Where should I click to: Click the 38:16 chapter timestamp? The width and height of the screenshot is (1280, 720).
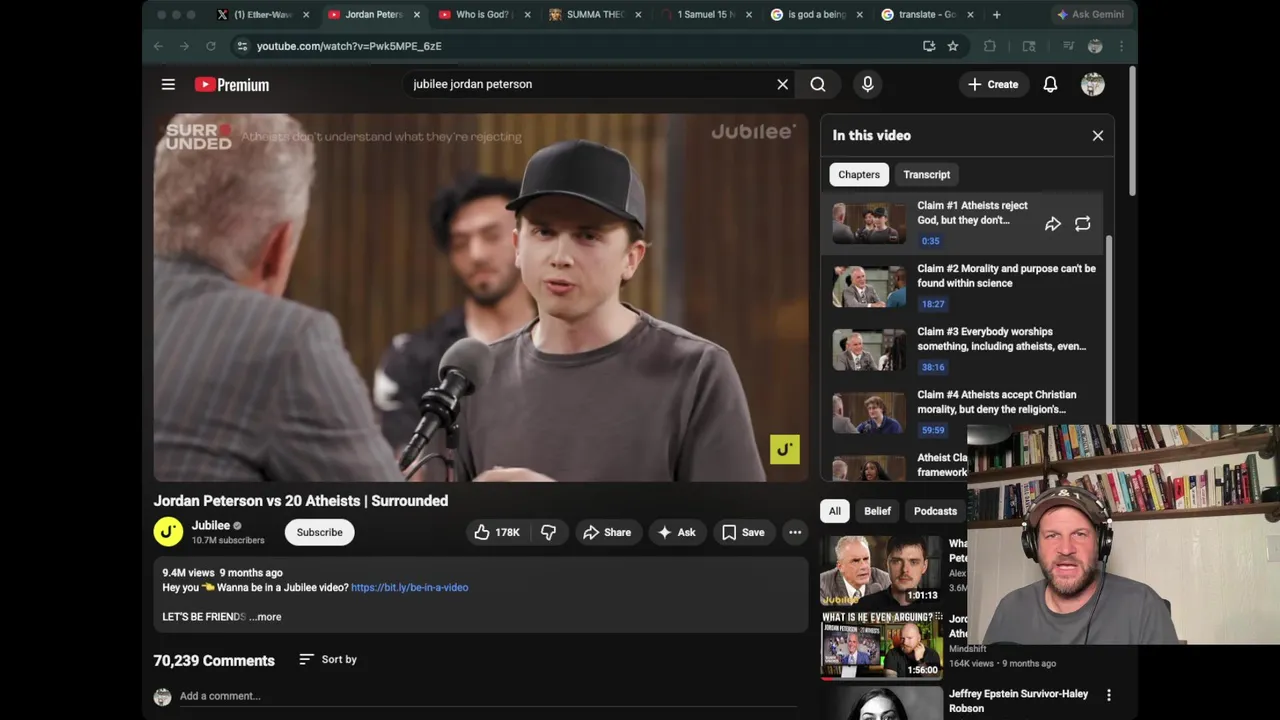(x=933, y=367)
